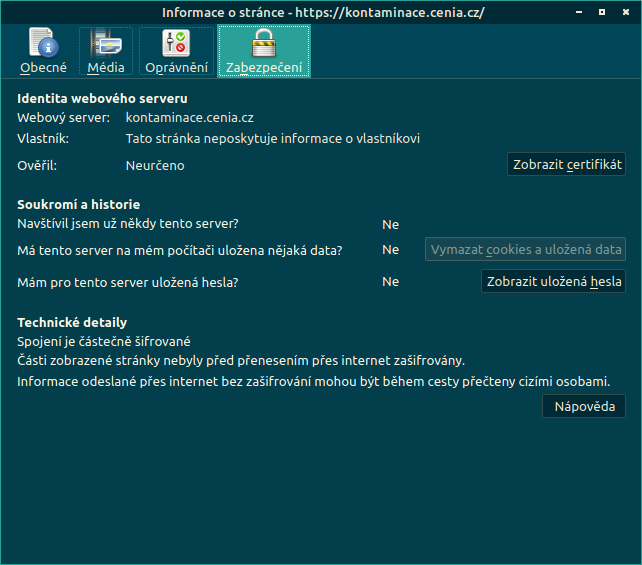Screen dimensions: 642x565
Task: Select the Oprávnění tab label
Action: click(176, 68)
